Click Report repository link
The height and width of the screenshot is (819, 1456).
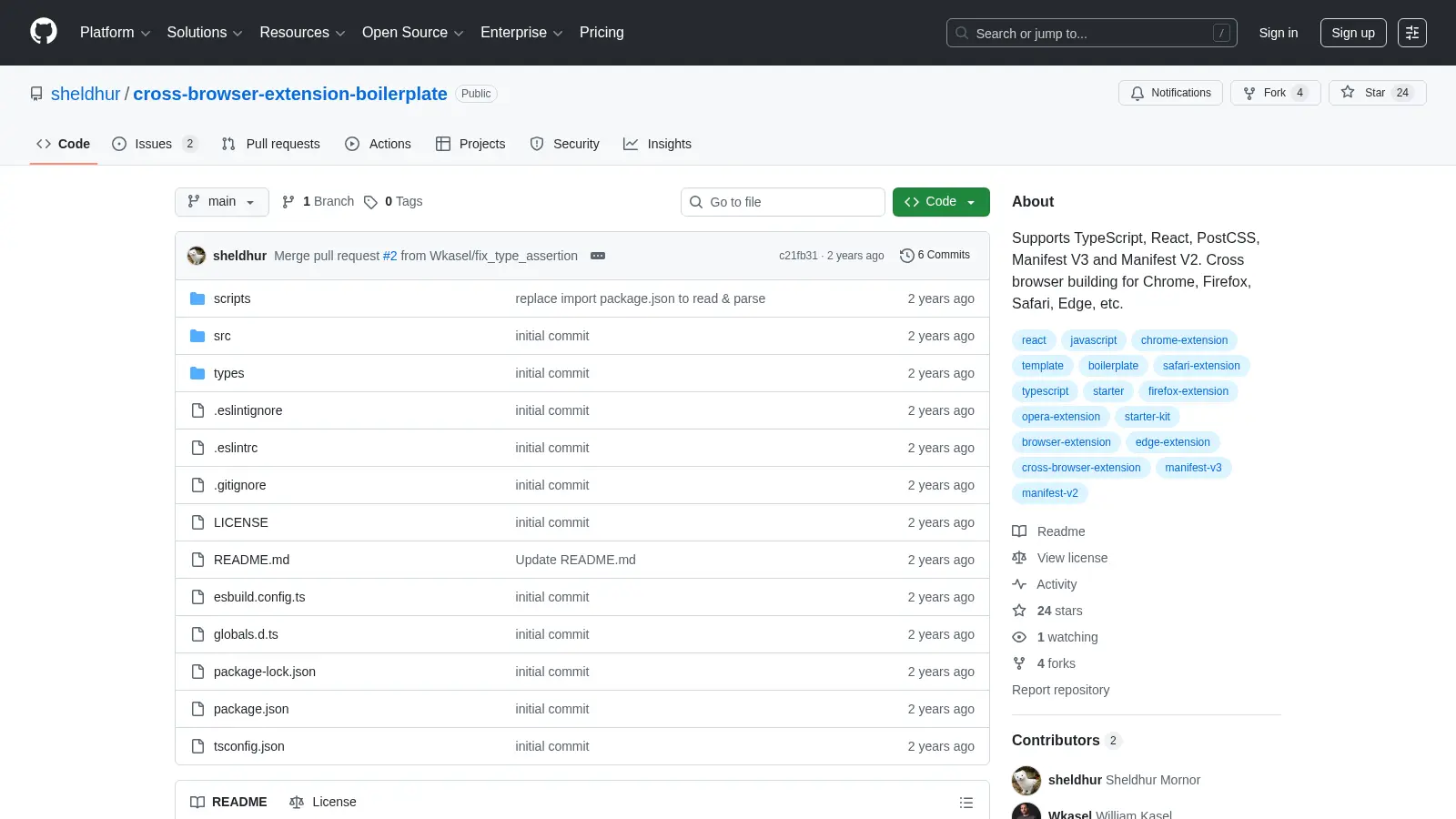[1060, 690]
